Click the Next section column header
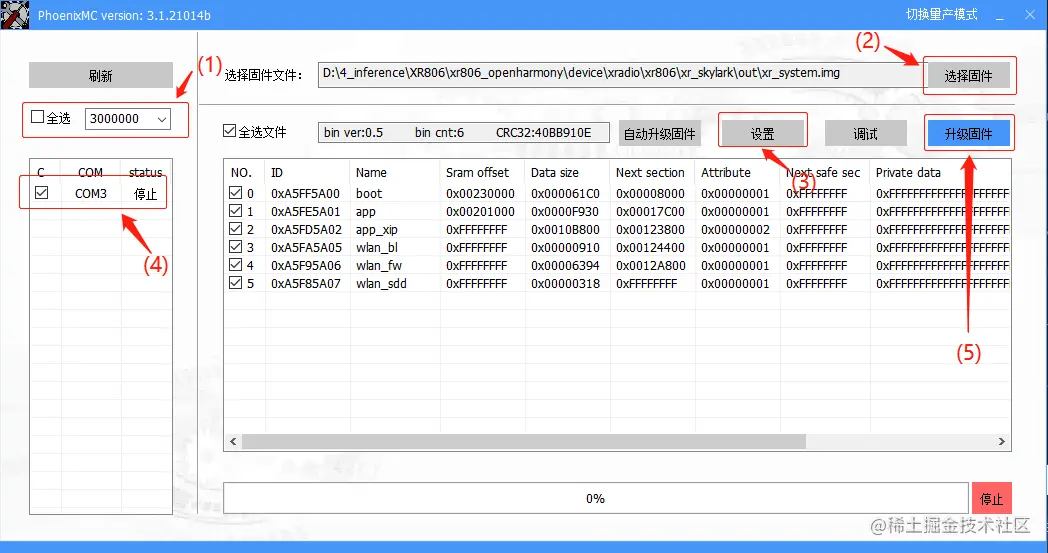Viewport: 1048px width, 553px height. tap(650, 173)
